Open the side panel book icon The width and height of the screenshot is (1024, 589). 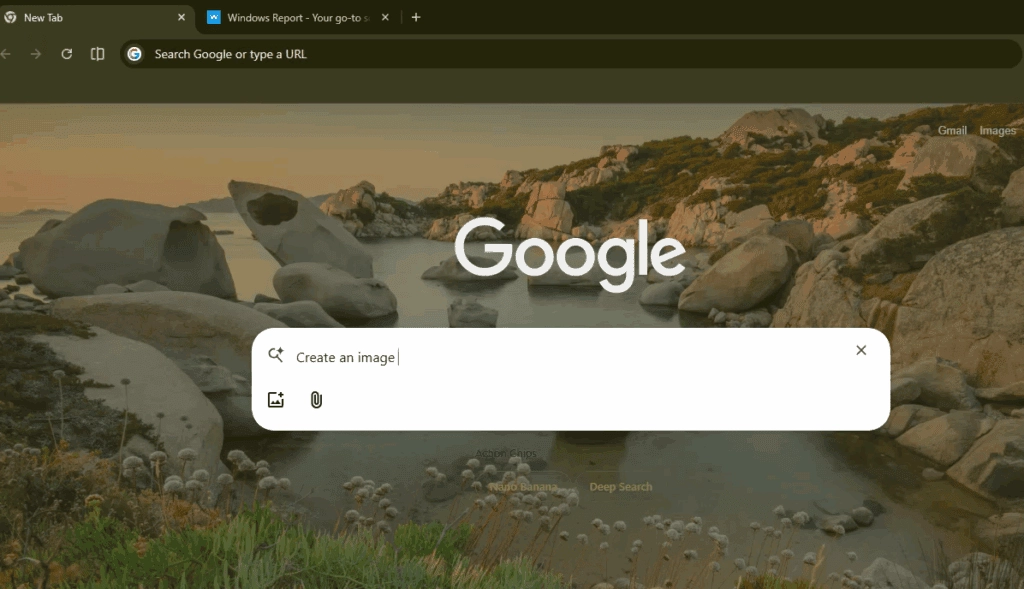point(97,54)
